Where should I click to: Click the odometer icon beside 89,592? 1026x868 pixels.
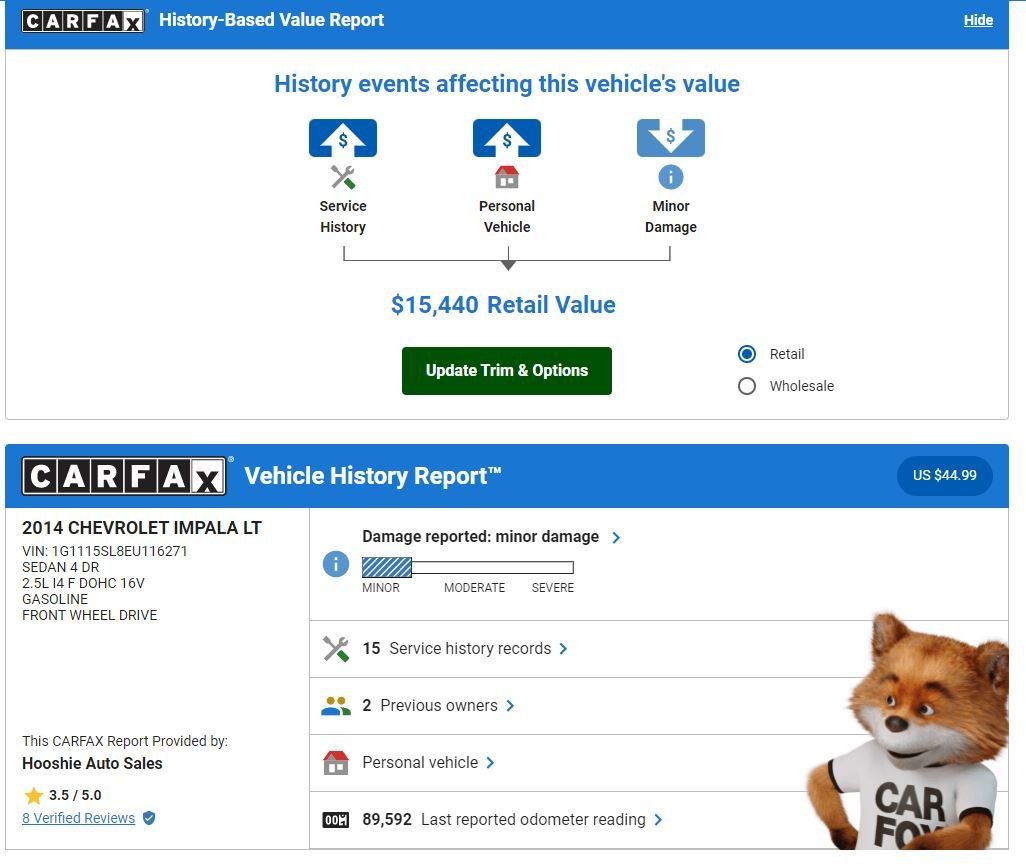coord(336,820)
